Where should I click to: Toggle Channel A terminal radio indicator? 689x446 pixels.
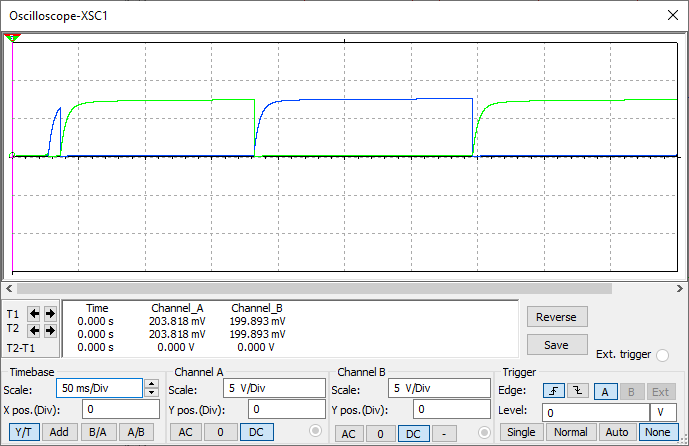pos(315,431)
